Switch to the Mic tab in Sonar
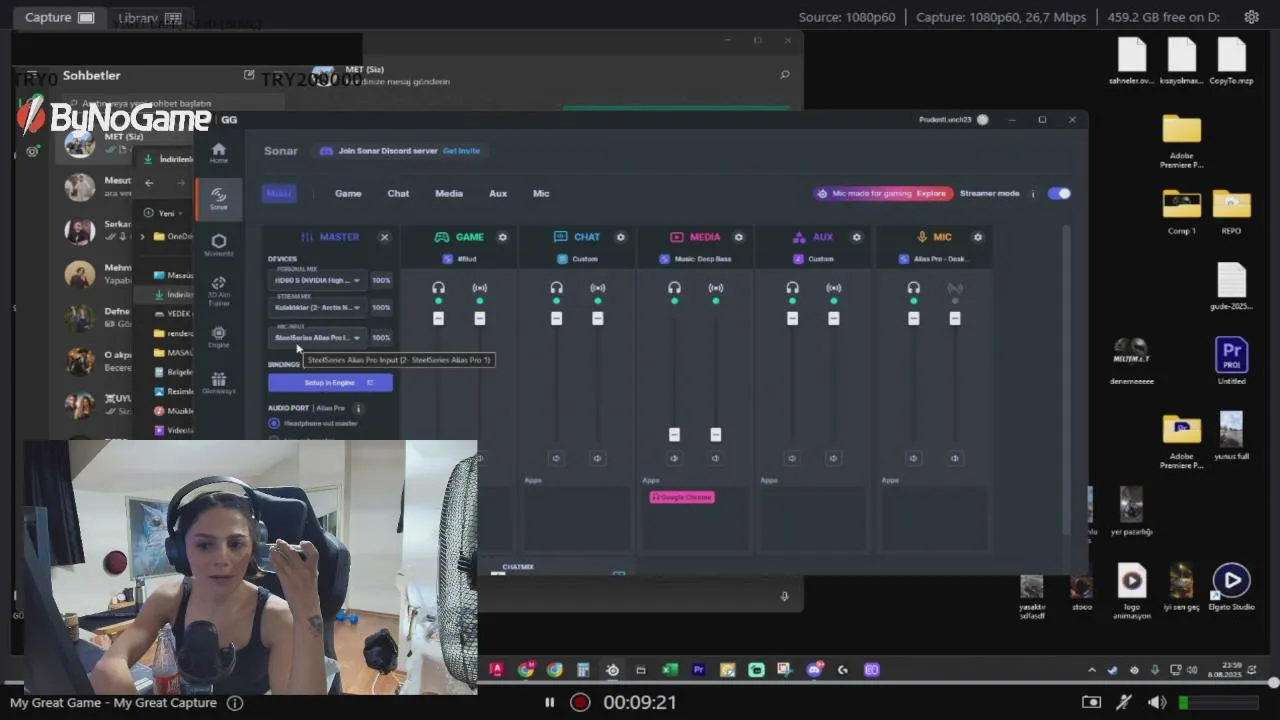 pos(541,194)
